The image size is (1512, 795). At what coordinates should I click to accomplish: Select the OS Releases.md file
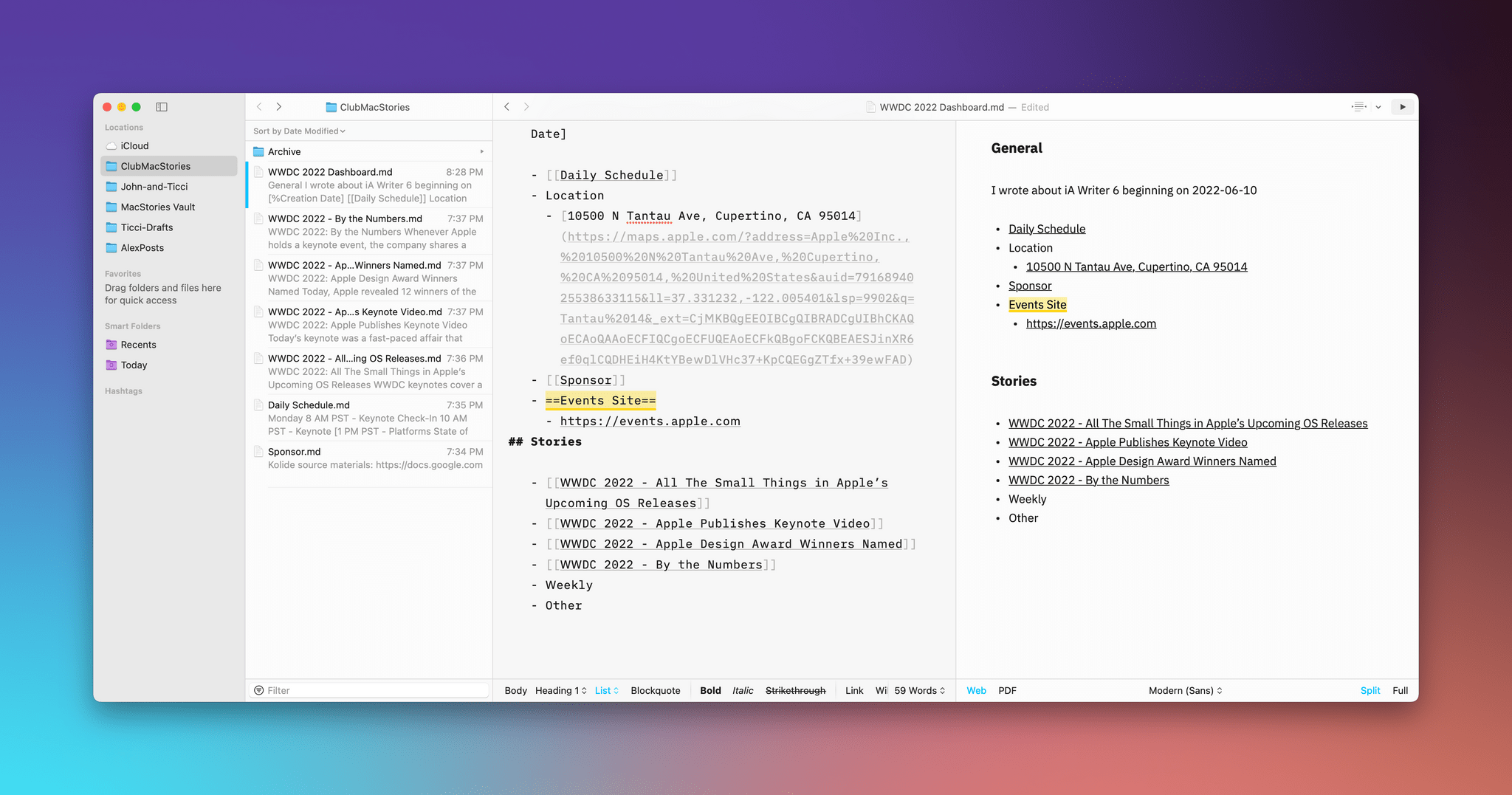click(368, 371)
